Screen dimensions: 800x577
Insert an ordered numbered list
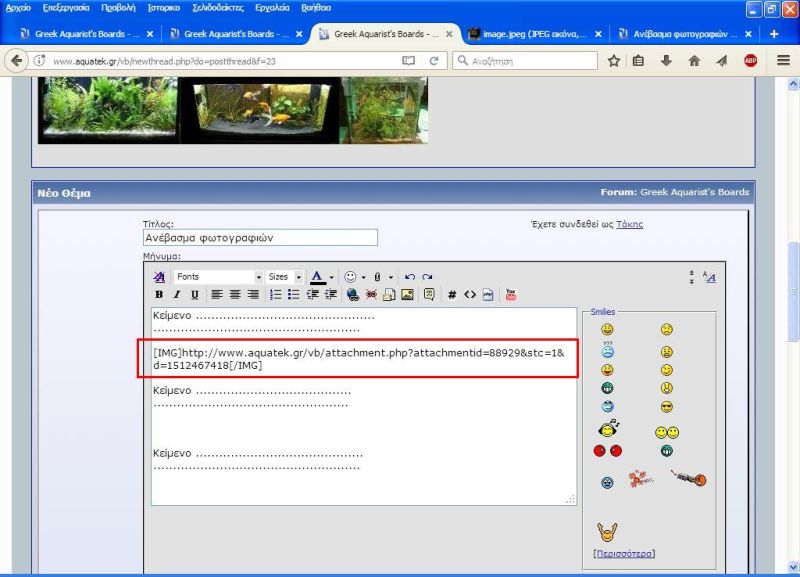pos(276,295)
